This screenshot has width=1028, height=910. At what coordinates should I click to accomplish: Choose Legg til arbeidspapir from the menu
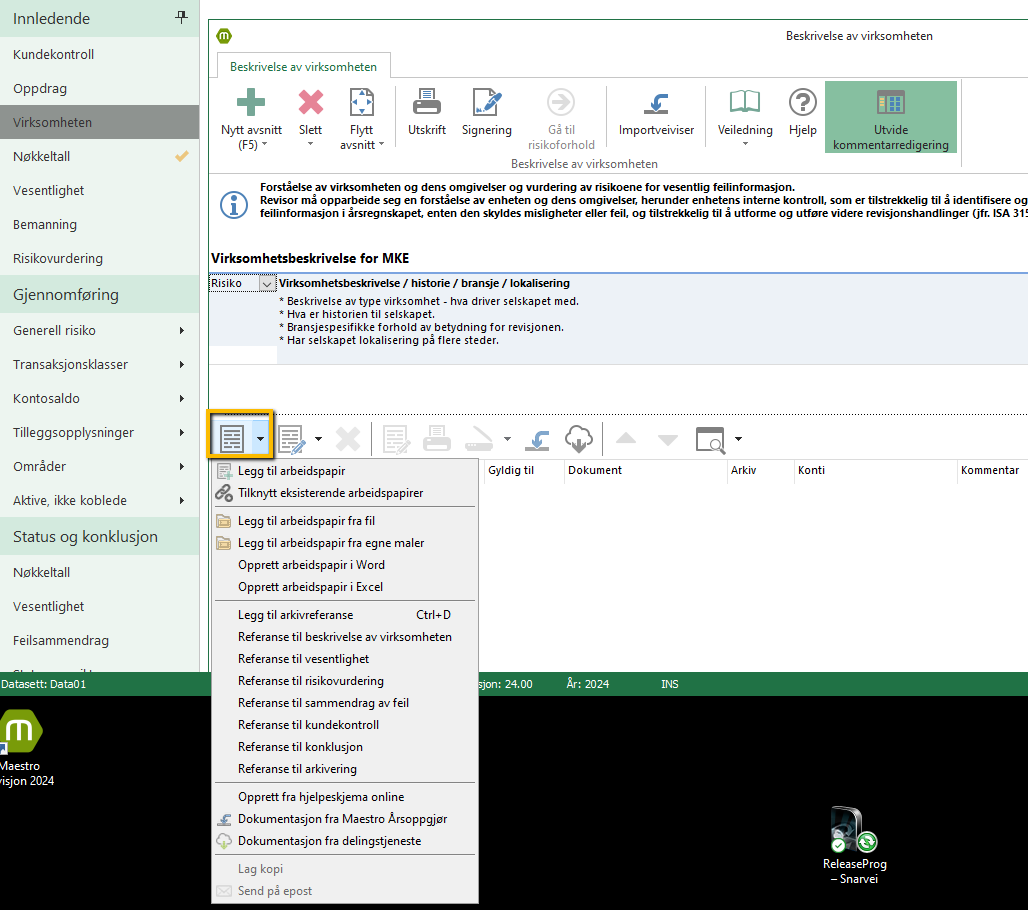coord(346,471)
